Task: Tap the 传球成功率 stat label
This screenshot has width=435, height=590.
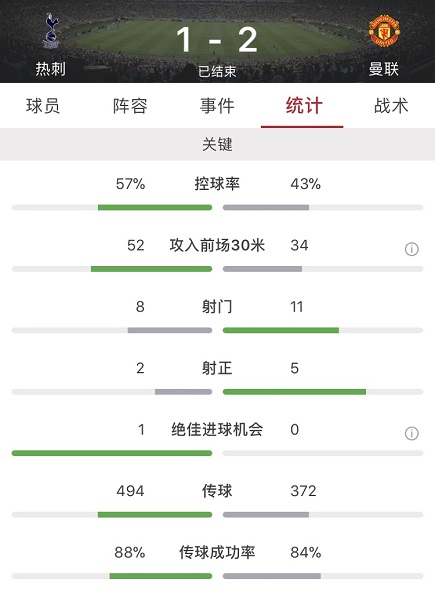Action: [x=217, y=552]
